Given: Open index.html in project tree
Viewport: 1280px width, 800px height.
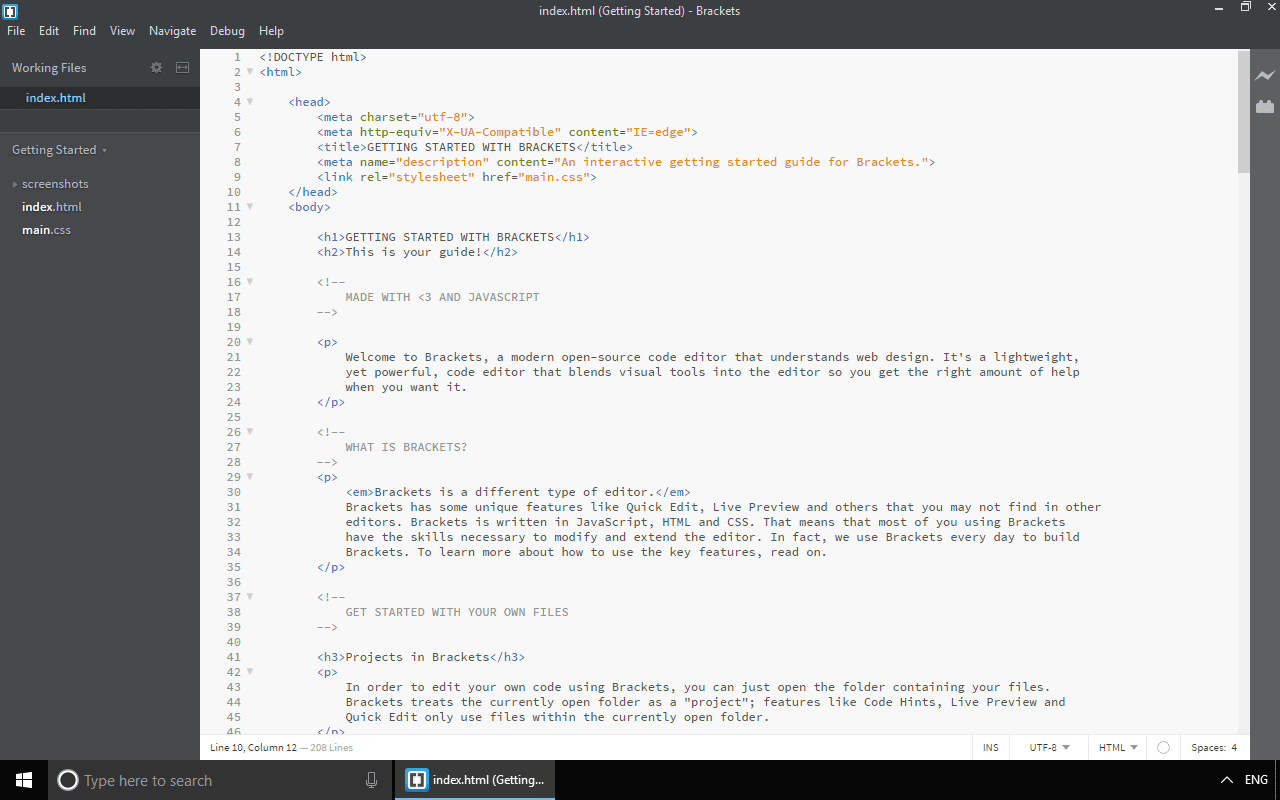Looking at the screenshot, I should pos(52,207).
